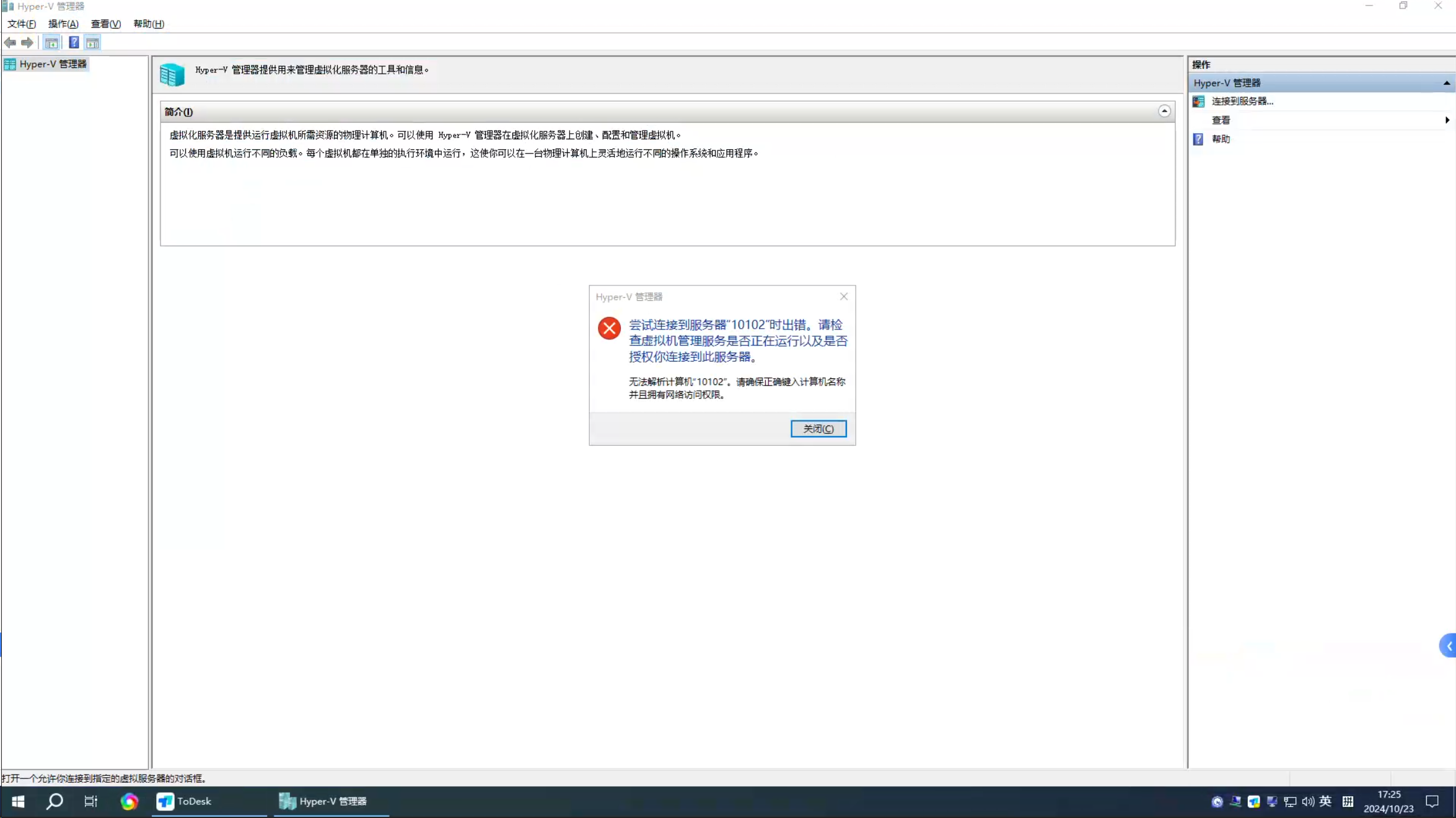Collapse the 简介 section with round chevron
The image size is (1456, 818).
coord(1164,111)
